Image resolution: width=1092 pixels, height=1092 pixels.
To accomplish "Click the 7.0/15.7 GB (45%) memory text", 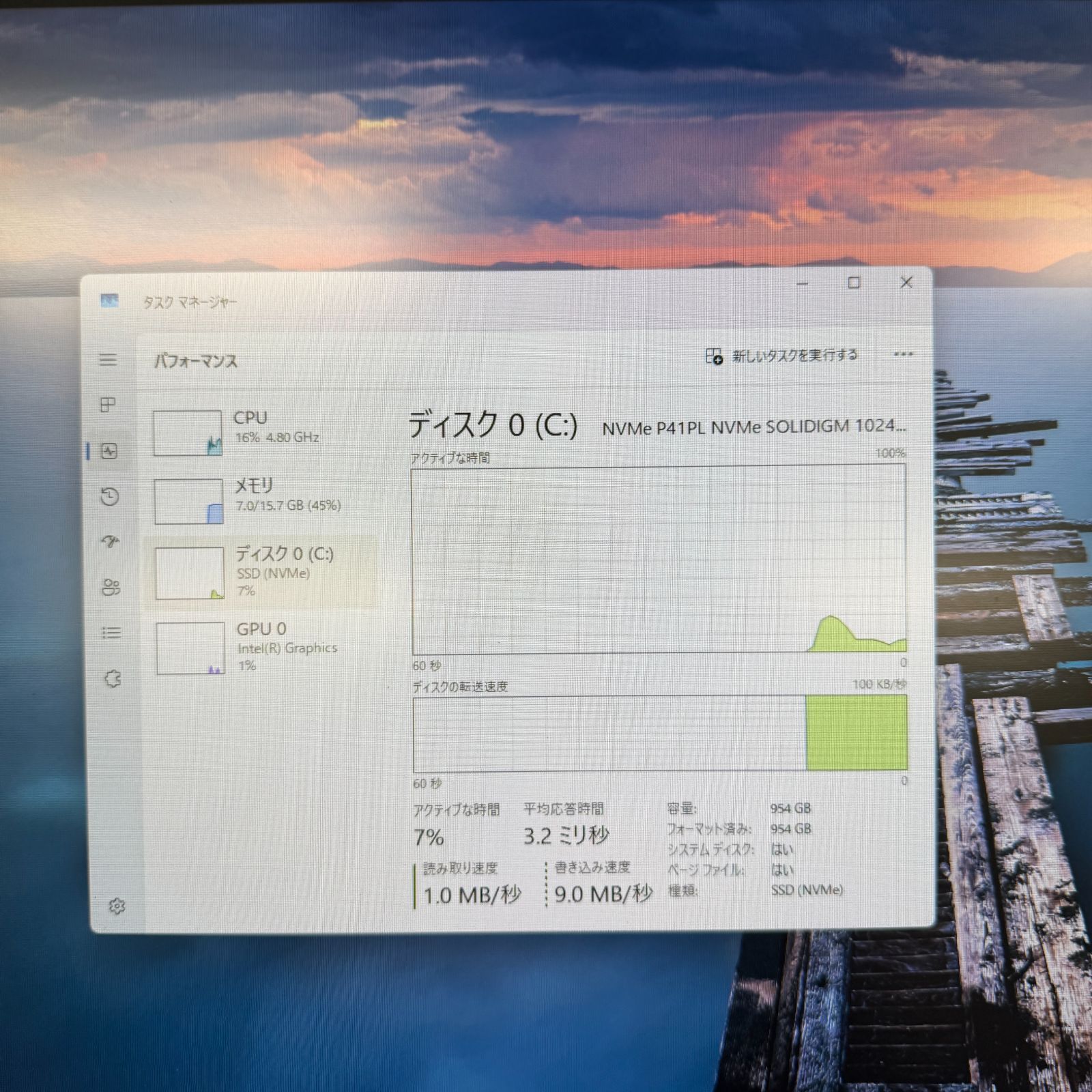I will point(288,506).
